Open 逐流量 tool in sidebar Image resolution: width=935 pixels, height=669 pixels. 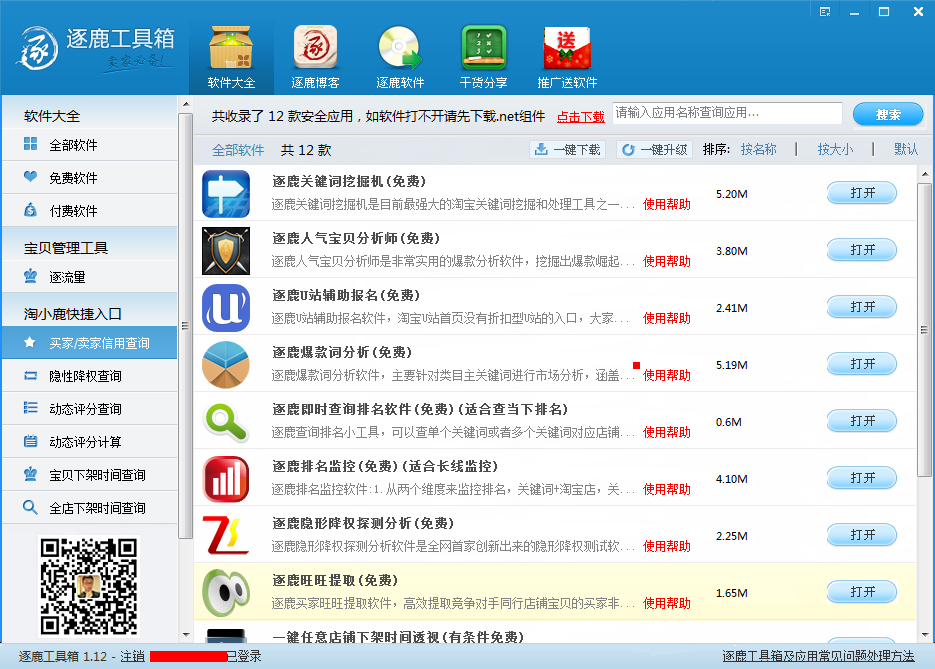[x=89, y=277]
